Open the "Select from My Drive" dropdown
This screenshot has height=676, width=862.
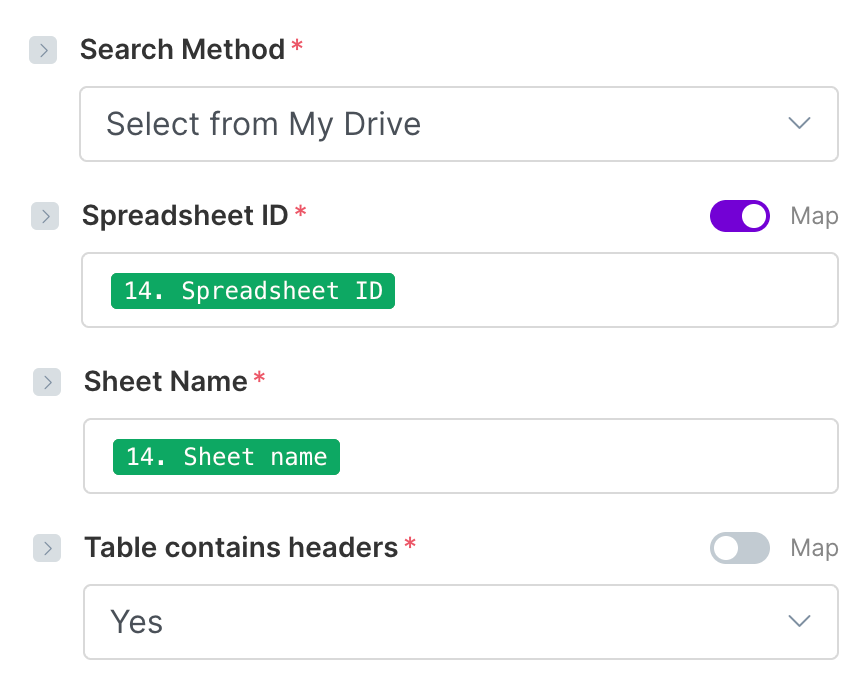point(458,124)
